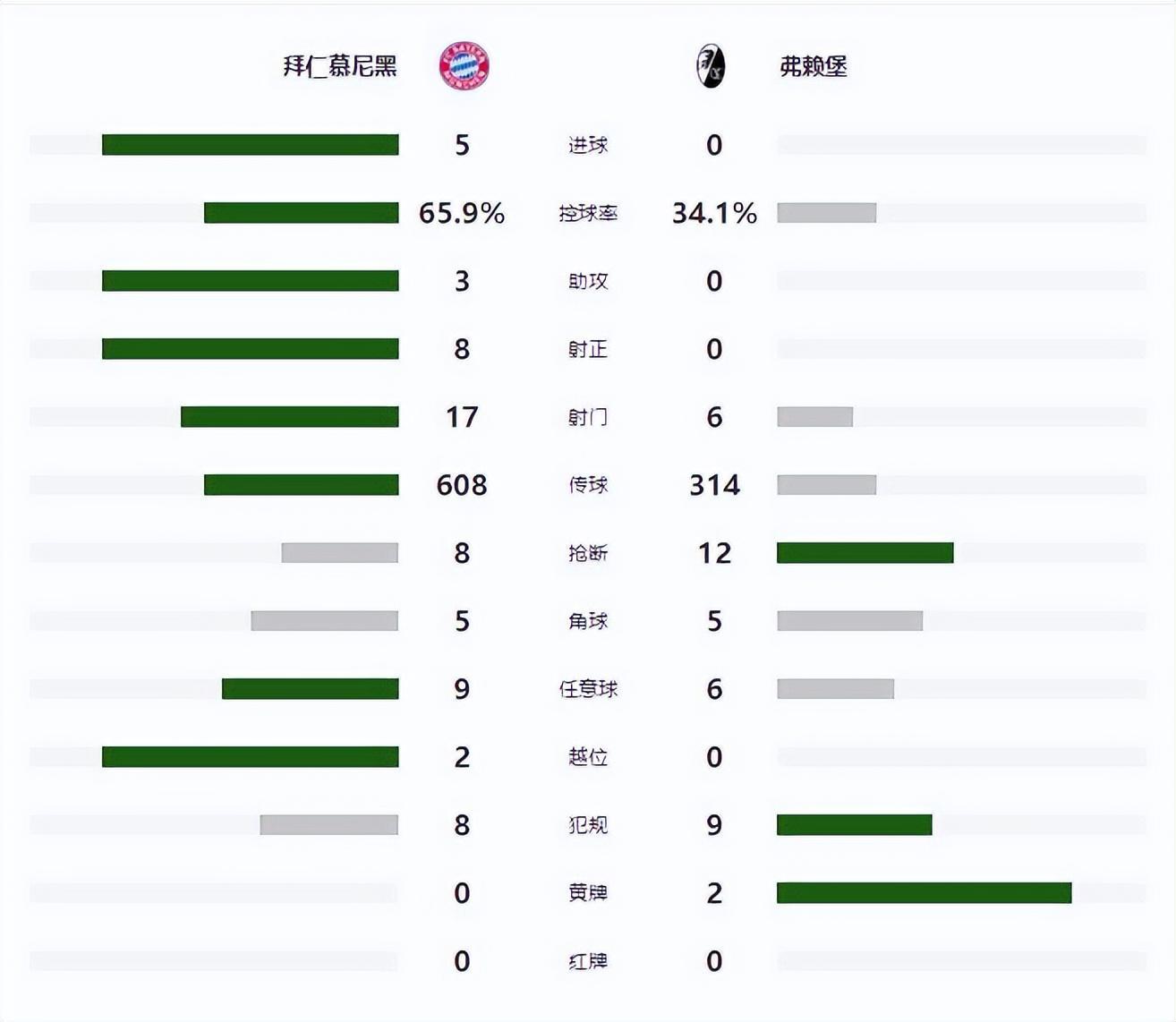Click the 进球 stat label

coord(588,145)
